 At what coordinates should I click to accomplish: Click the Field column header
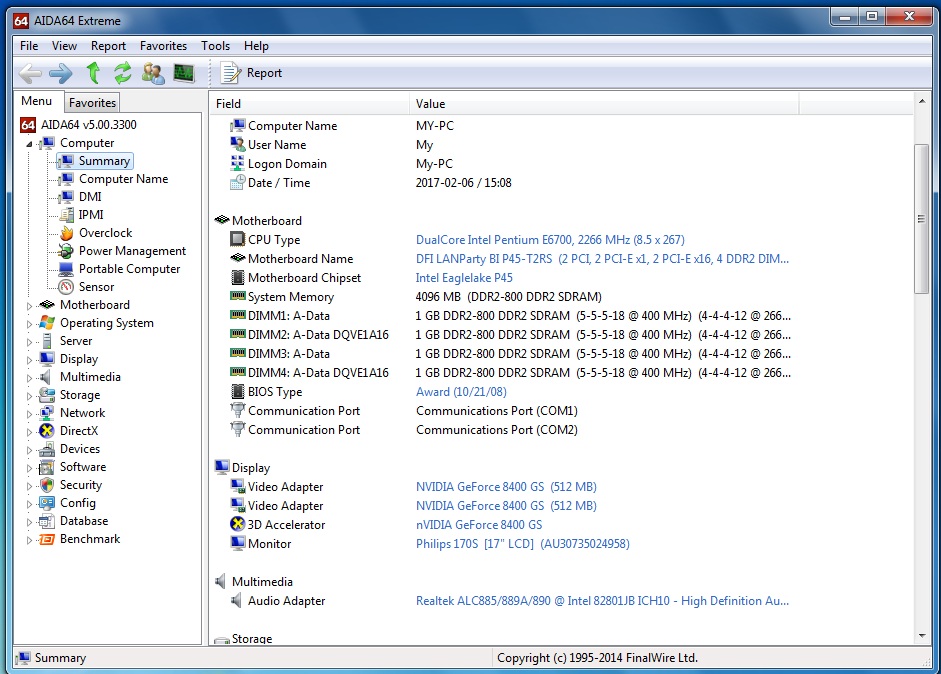tap(309, 104)
